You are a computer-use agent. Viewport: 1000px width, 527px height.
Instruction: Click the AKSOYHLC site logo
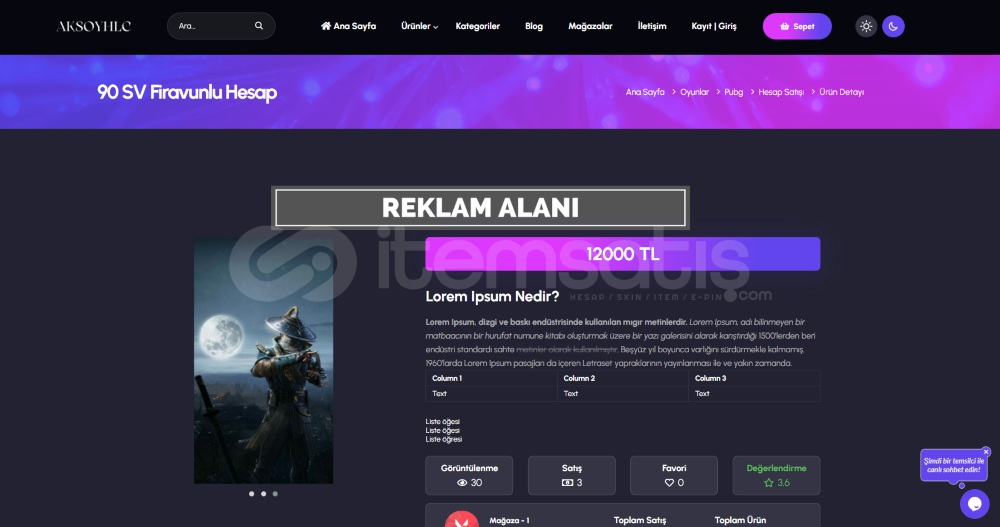[x=94, y=26]
